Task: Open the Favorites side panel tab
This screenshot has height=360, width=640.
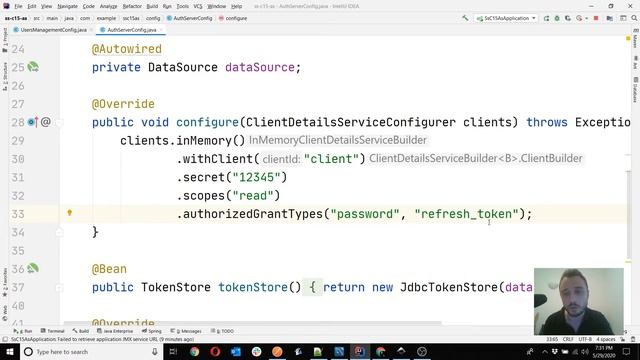Action: tap(5, 282)
